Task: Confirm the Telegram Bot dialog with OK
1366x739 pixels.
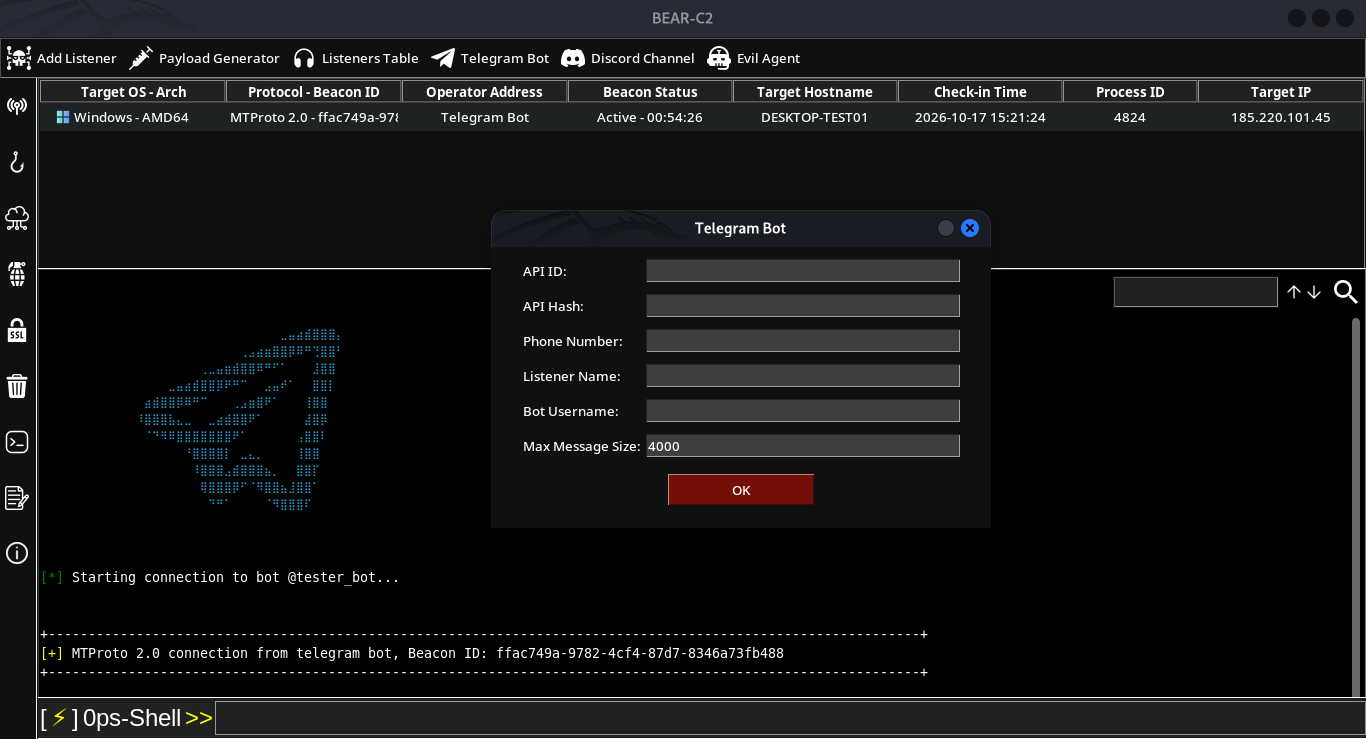Action: (x=741, y=490)
